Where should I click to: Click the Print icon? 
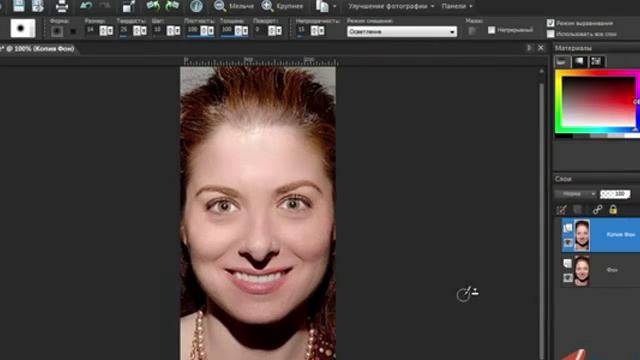coord(62,6)
